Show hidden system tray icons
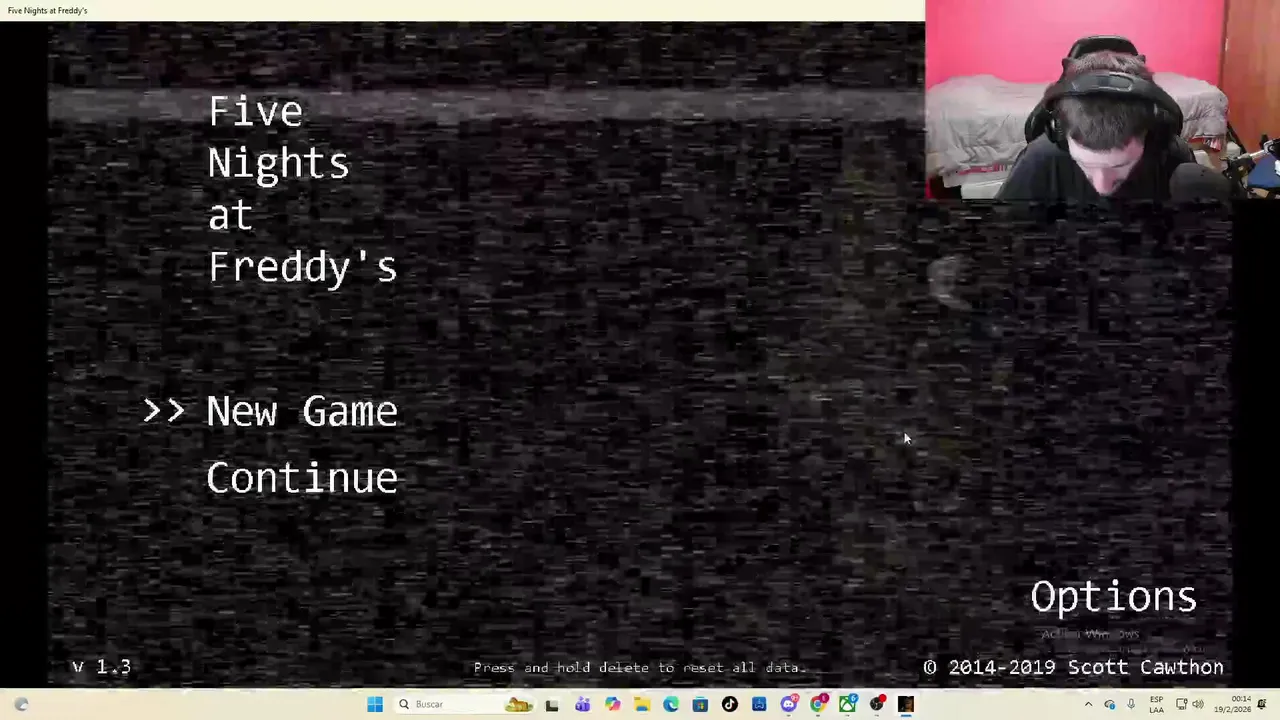Viewport: 1280px width, 720px height. (1088, 704)
